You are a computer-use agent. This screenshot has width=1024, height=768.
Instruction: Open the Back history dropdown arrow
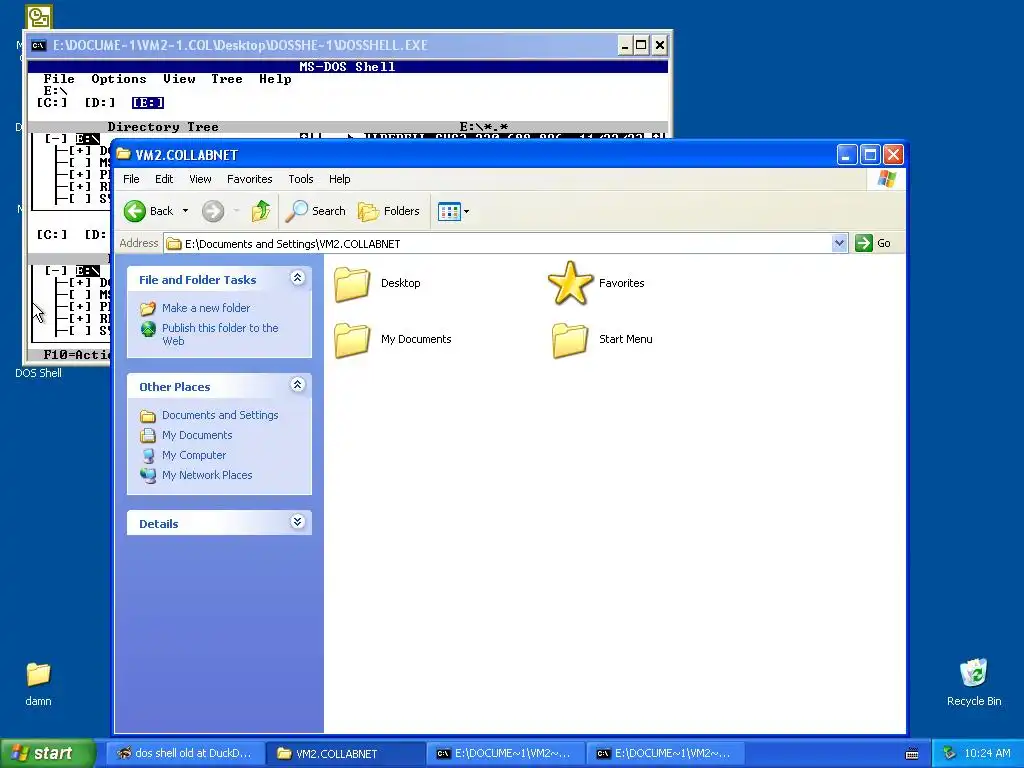(185, 211)
